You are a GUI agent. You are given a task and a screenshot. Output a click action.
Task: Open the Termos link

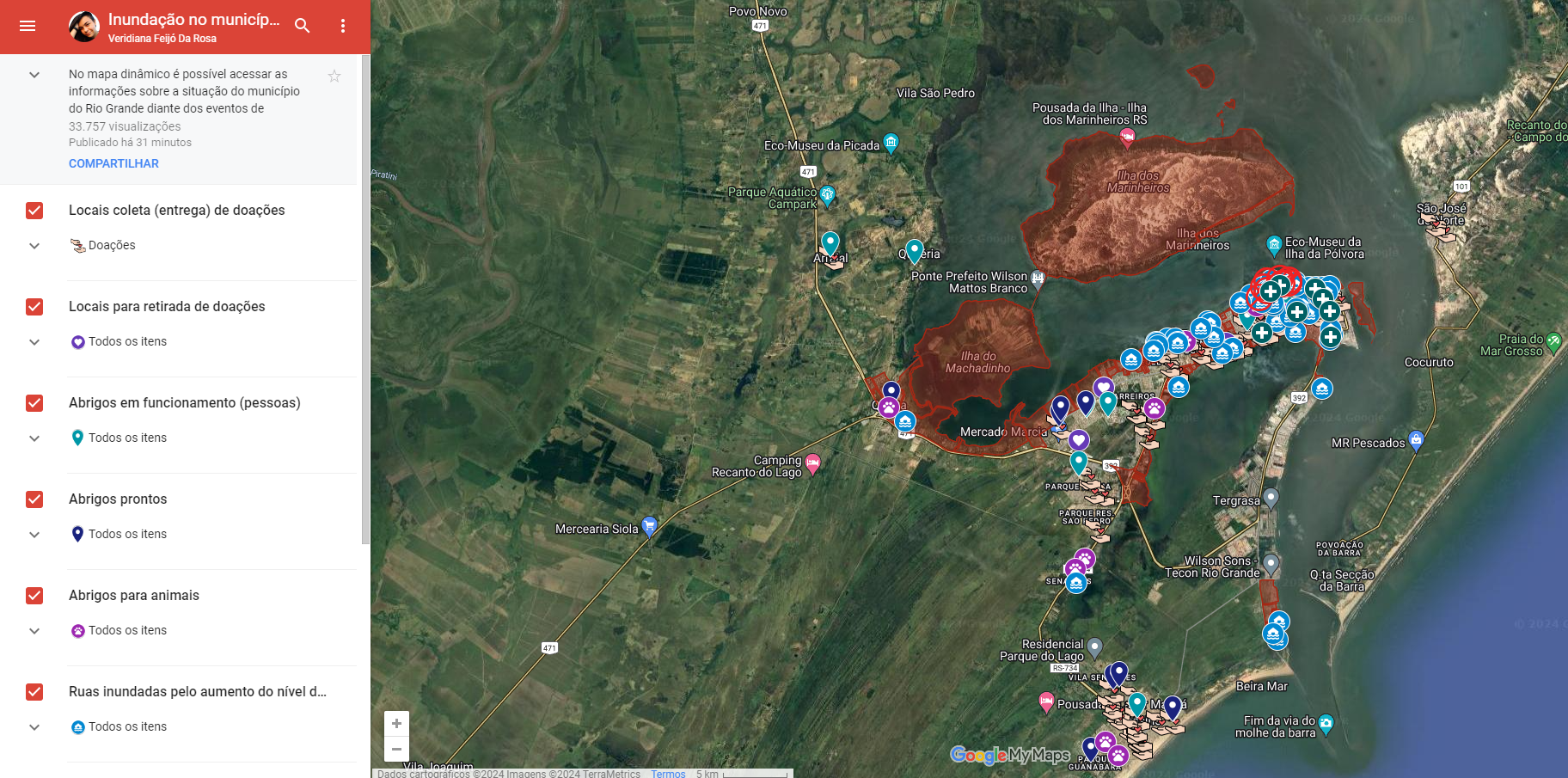(668, 774)
